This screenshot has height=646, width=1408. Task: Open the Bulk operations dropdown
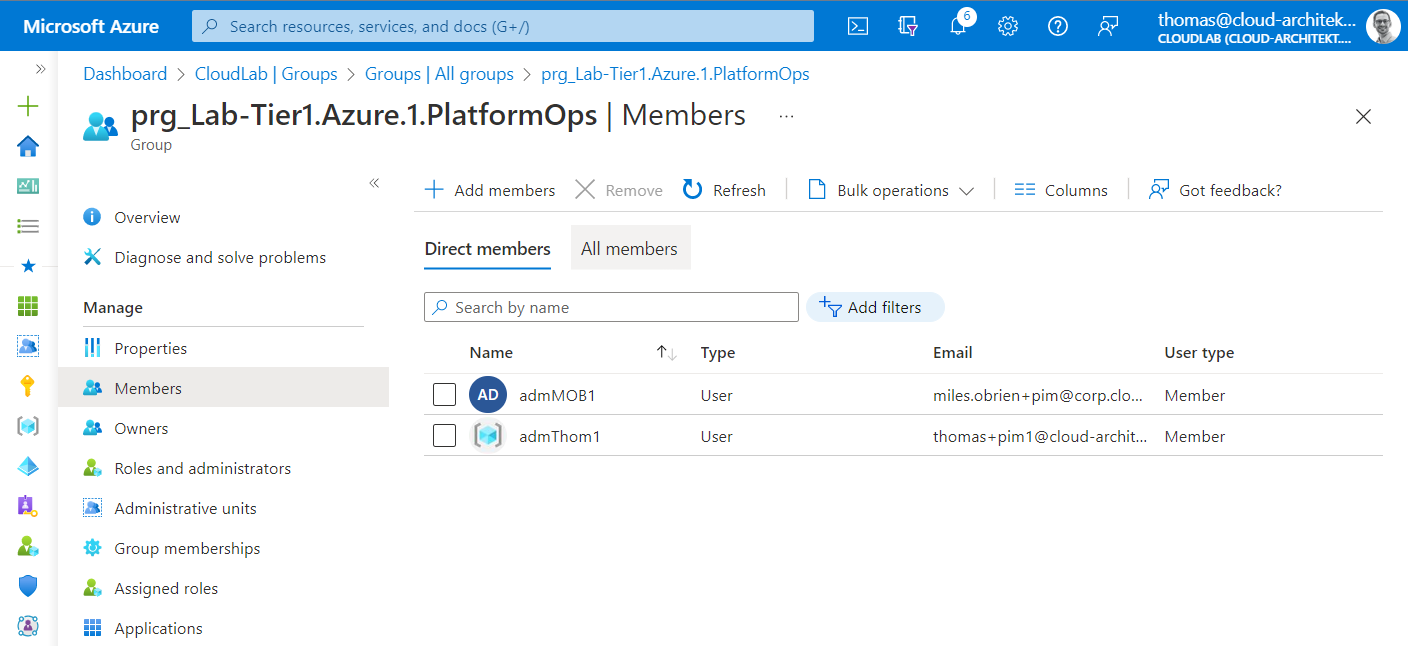(890, 190)
